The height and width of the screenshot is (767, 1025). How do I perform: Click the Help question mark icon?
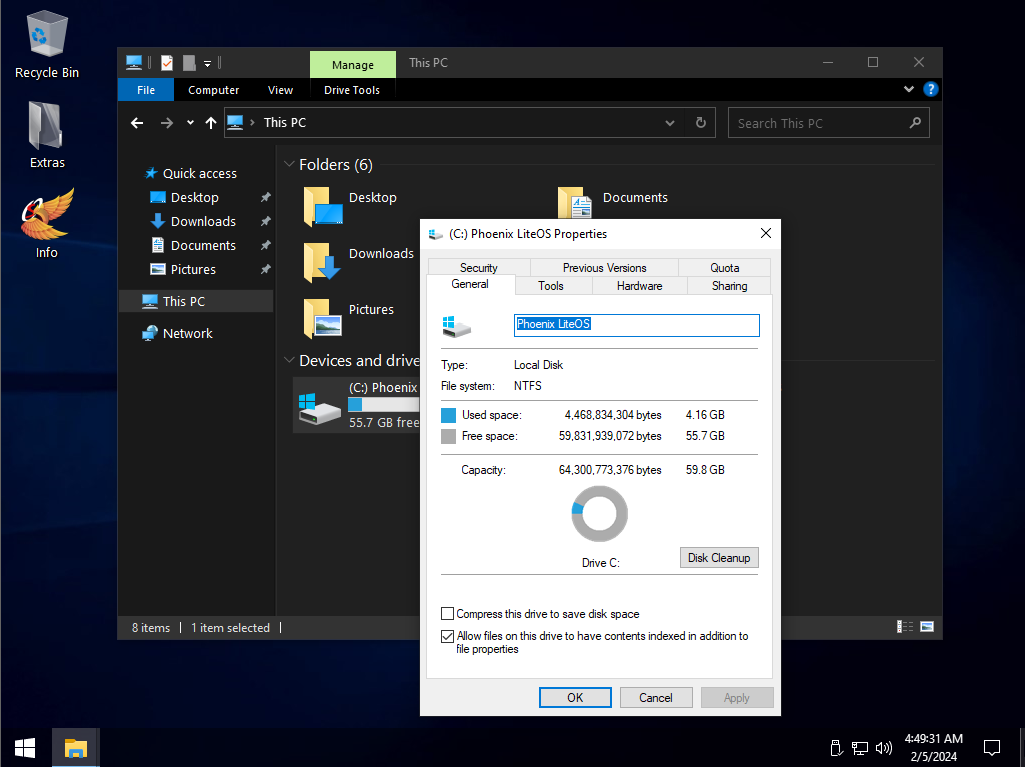tap(931, 89)
